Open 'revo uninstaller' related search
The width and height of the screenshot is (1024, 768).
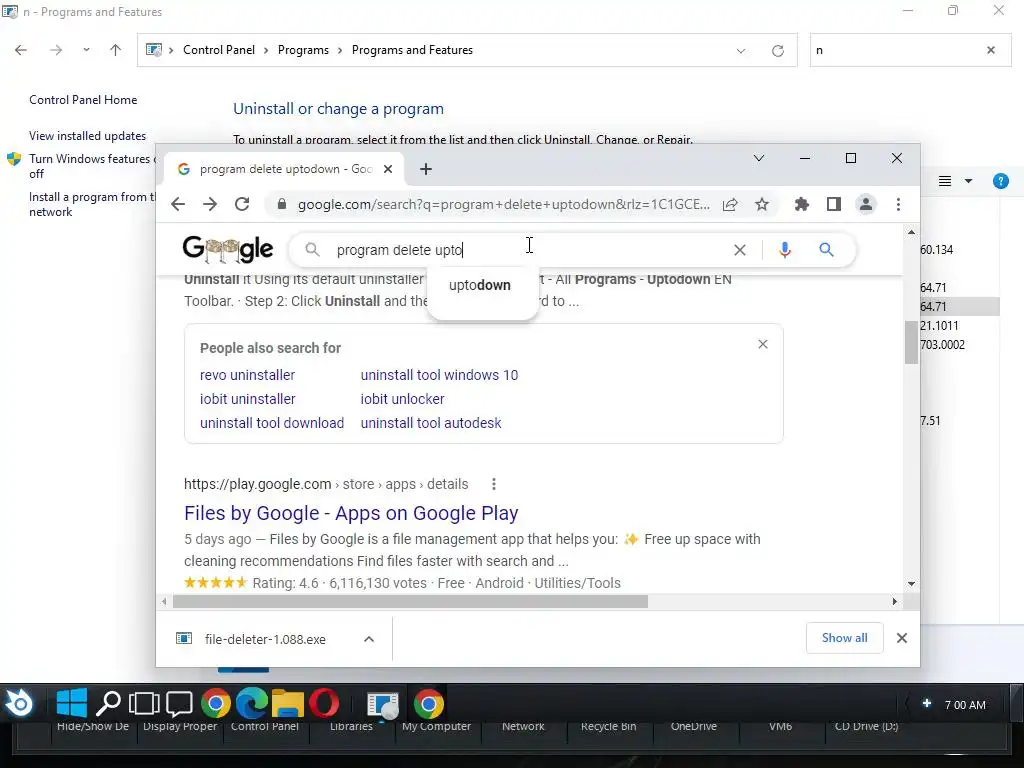(x=248, y=376)
